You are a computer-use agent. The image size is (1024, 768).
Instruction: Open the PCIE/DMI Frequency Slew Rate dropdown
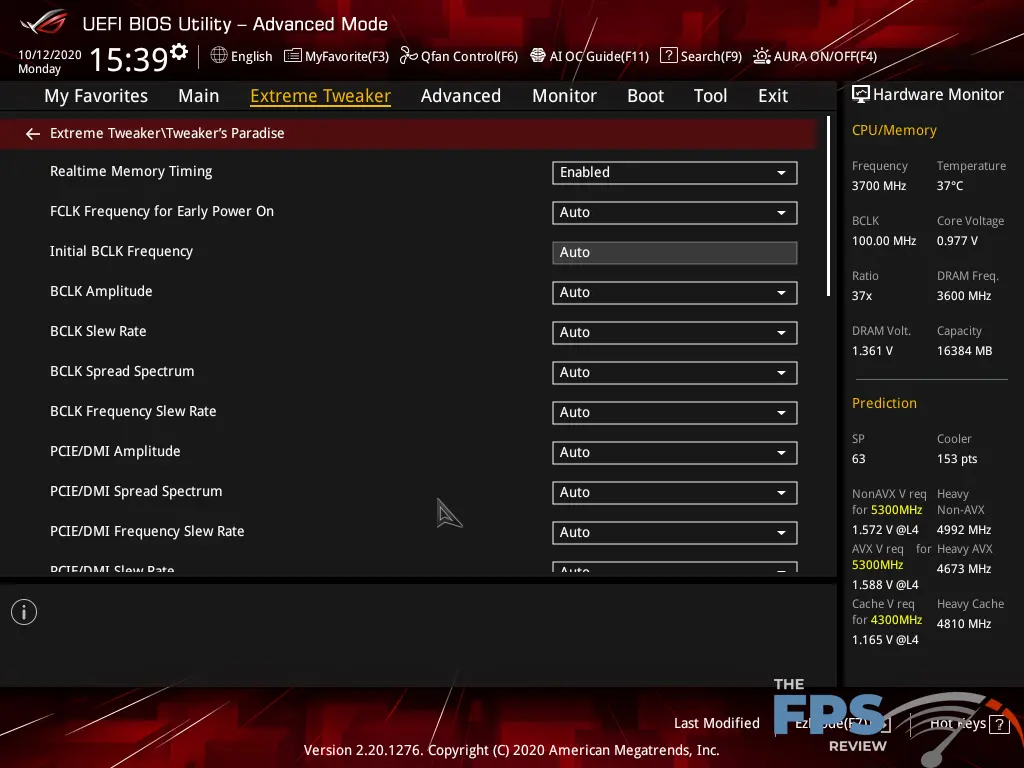(675, 532)
